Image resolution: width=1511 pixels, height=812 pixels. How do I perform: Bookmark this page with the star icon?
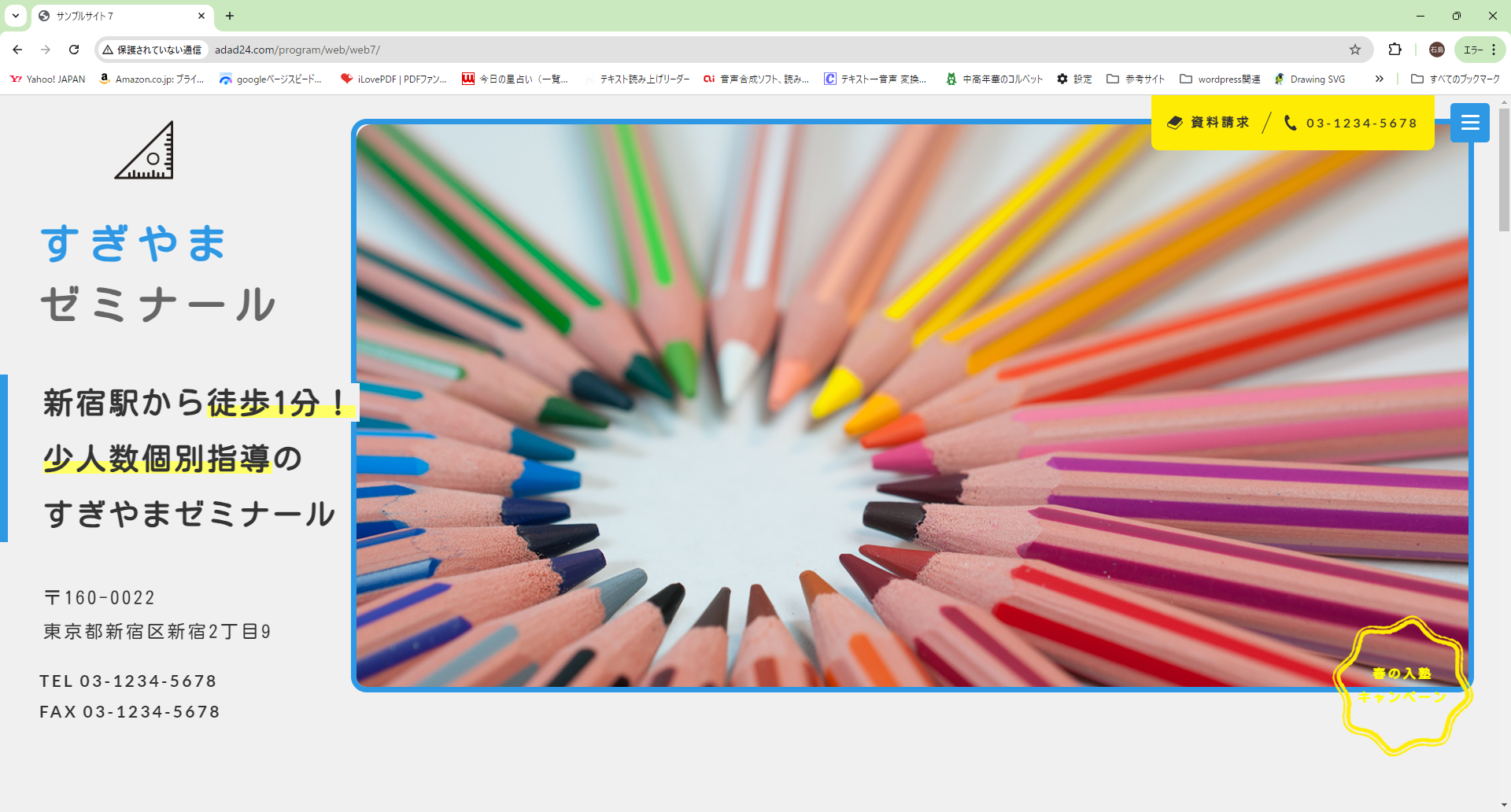pyautogui.click(x=1355, y=50)
